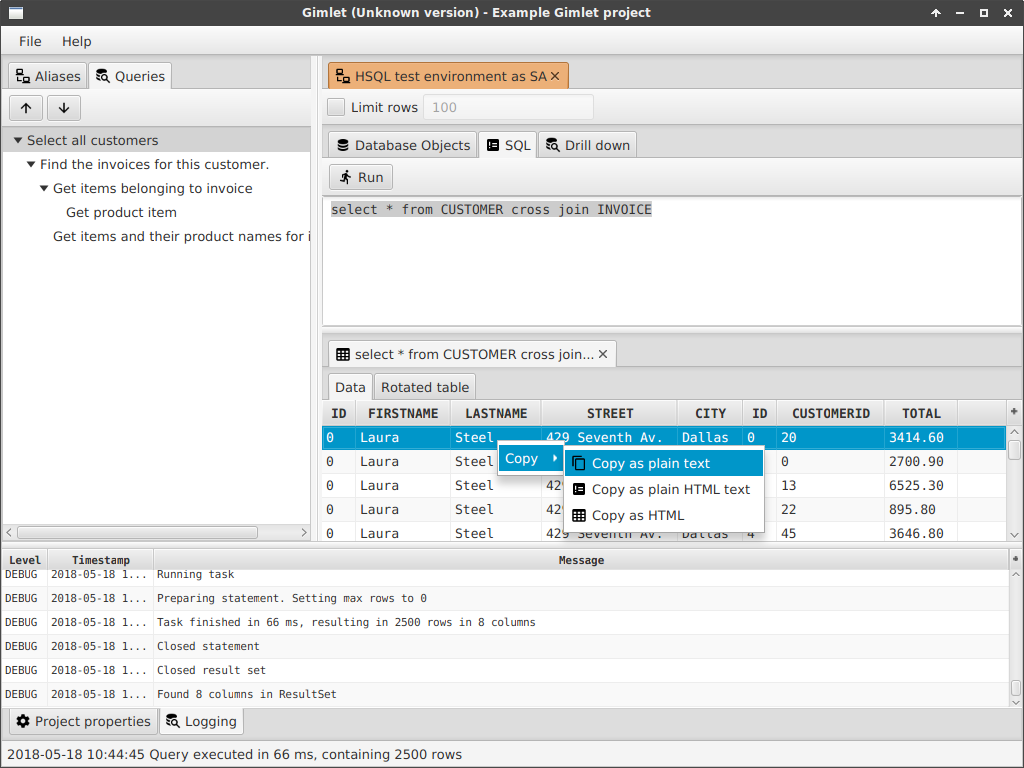Click the icon beside Copy as plain HTML text
This screenshot has width=1024, height=768.
(579, 489)
